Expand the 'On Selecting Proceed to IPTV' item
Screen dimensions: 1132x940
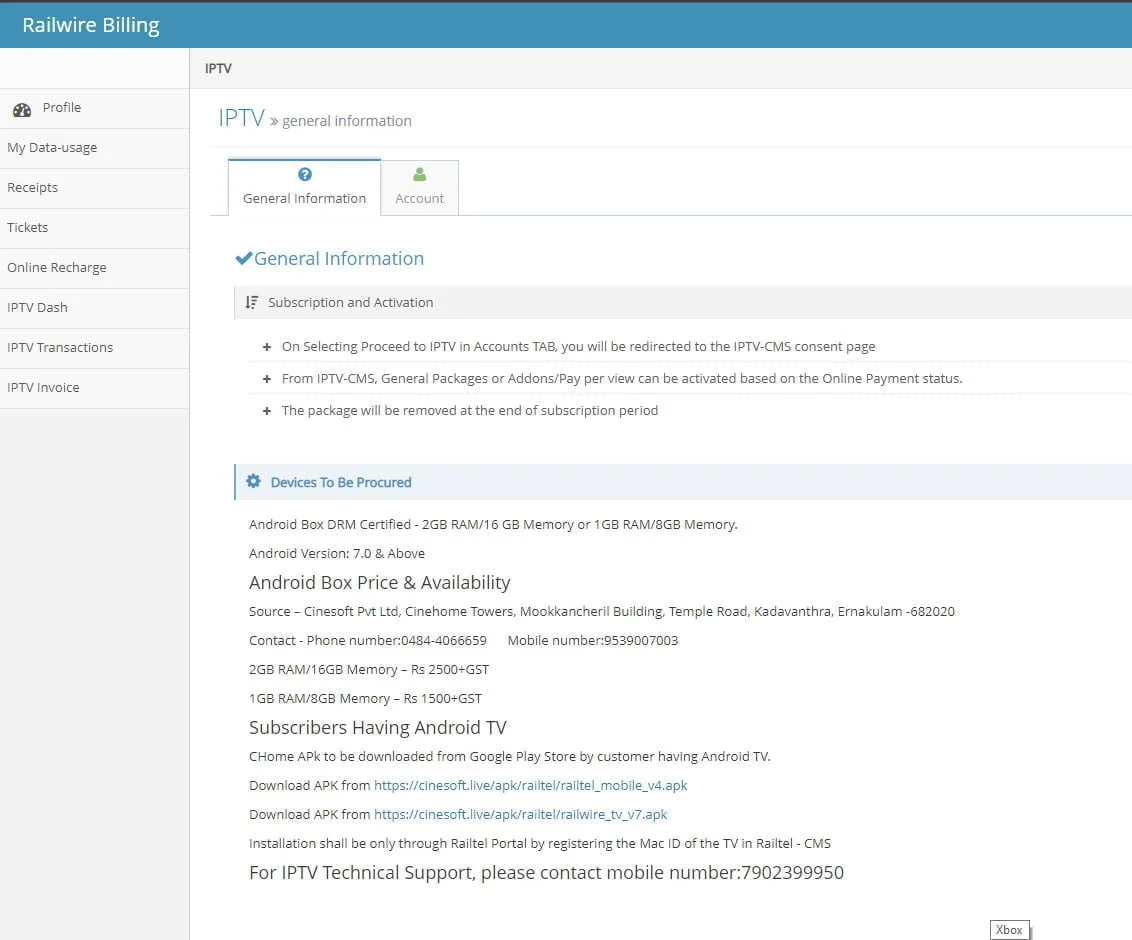point(266,347)
